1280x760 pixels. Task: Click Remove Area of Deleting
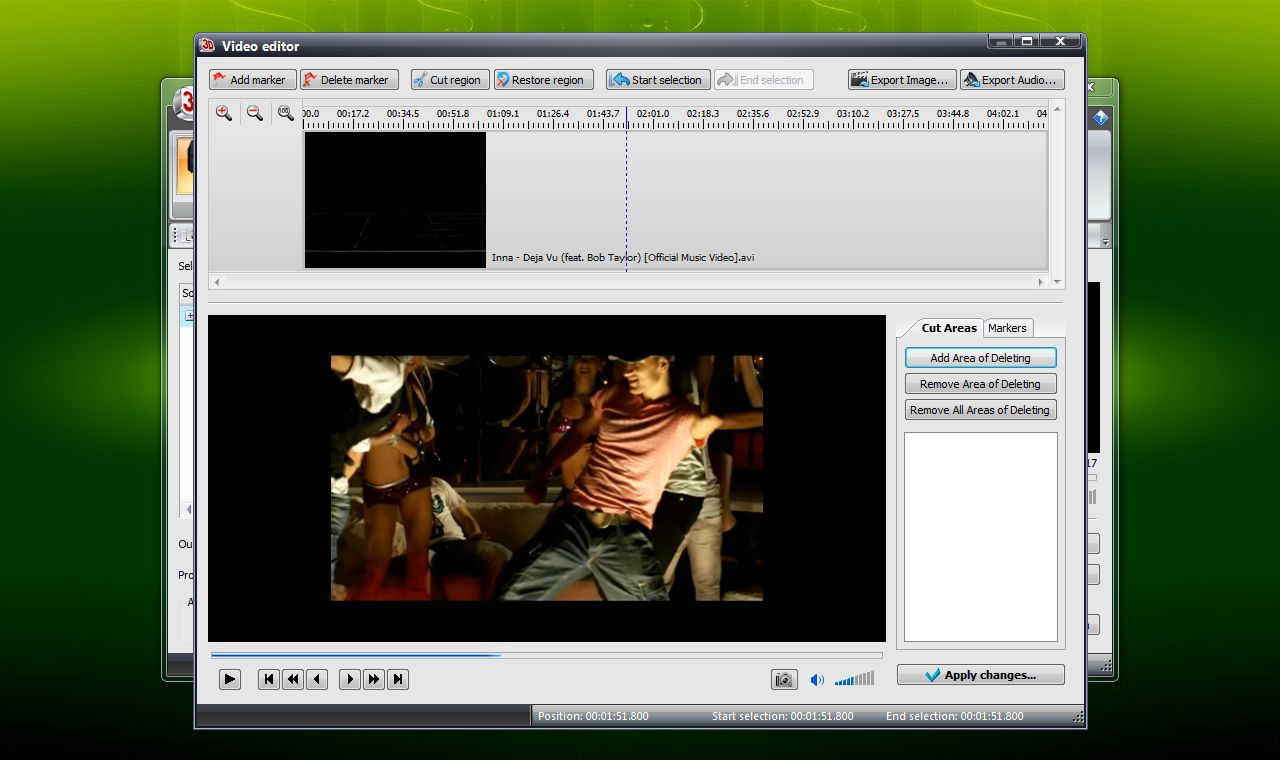[980, 384]
